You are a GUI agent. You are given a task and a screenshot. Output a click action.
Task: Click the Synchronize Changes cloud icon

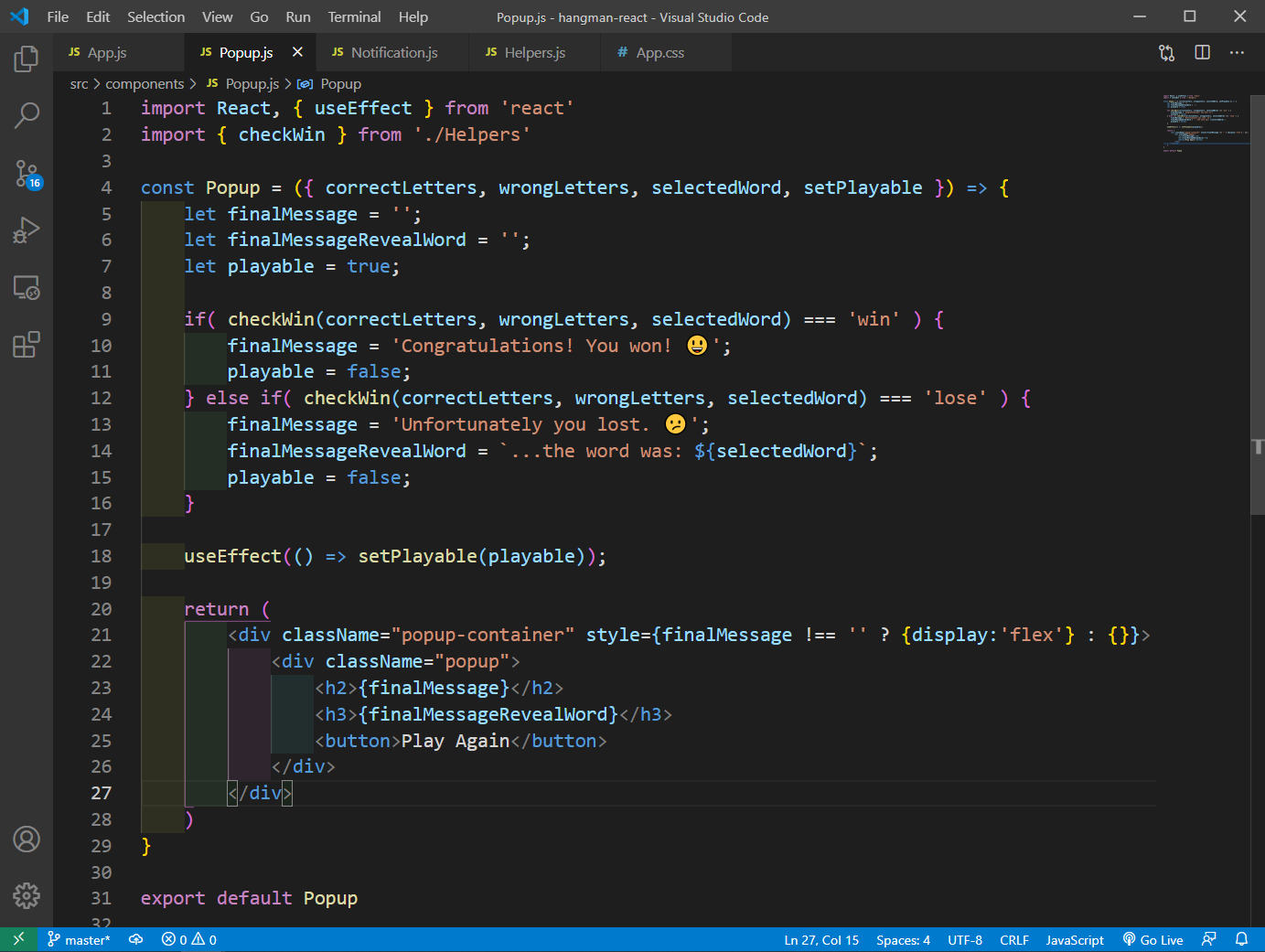tap(135, 939)
